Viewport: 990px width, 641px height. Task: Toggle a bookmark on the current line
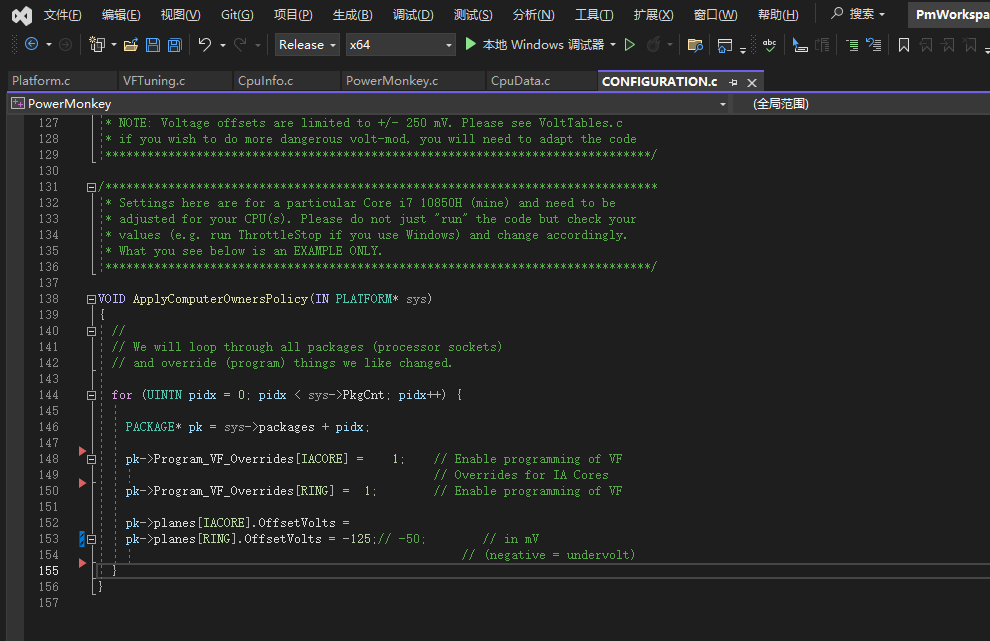903,45
